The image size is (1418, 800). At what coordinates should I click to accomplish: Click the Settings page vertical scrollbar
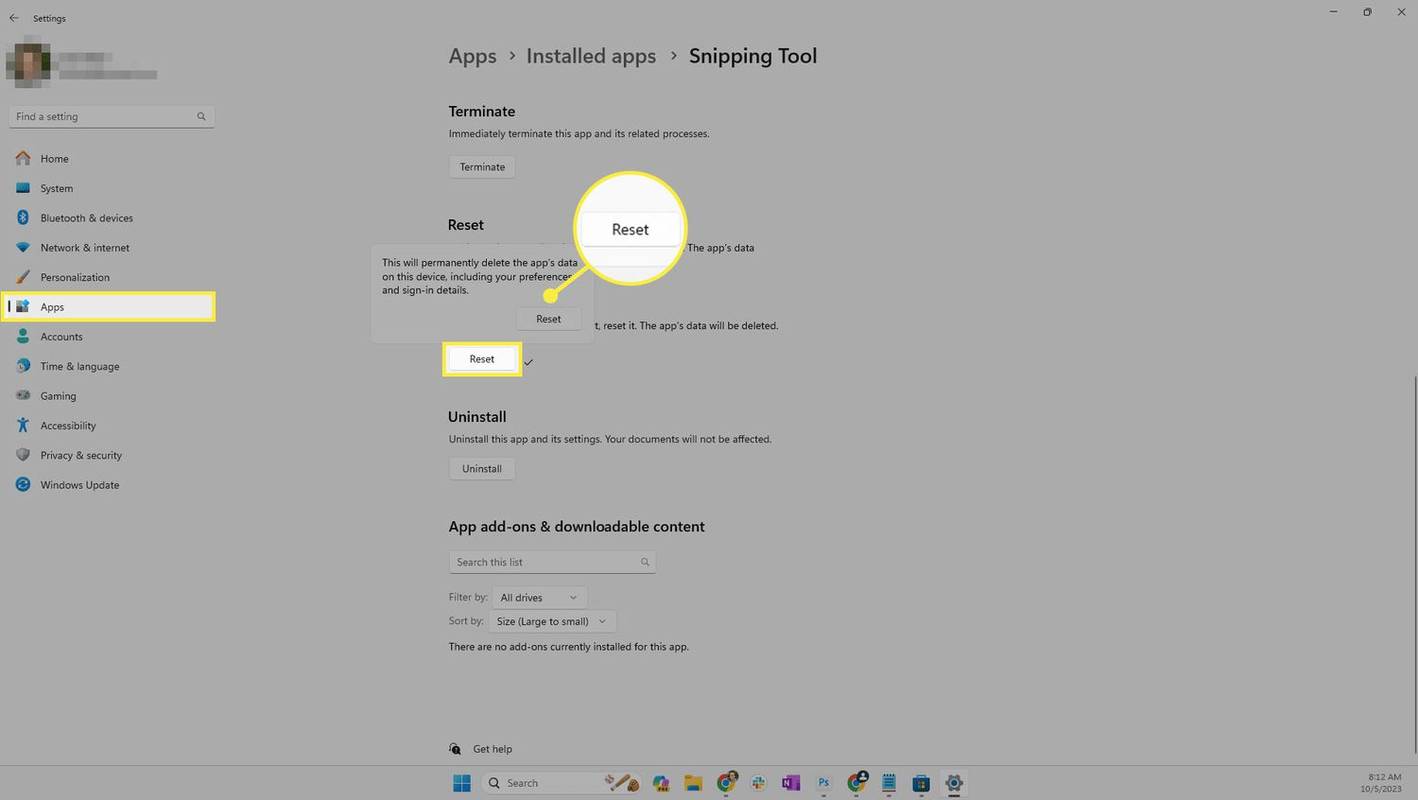click(1414, 565)
